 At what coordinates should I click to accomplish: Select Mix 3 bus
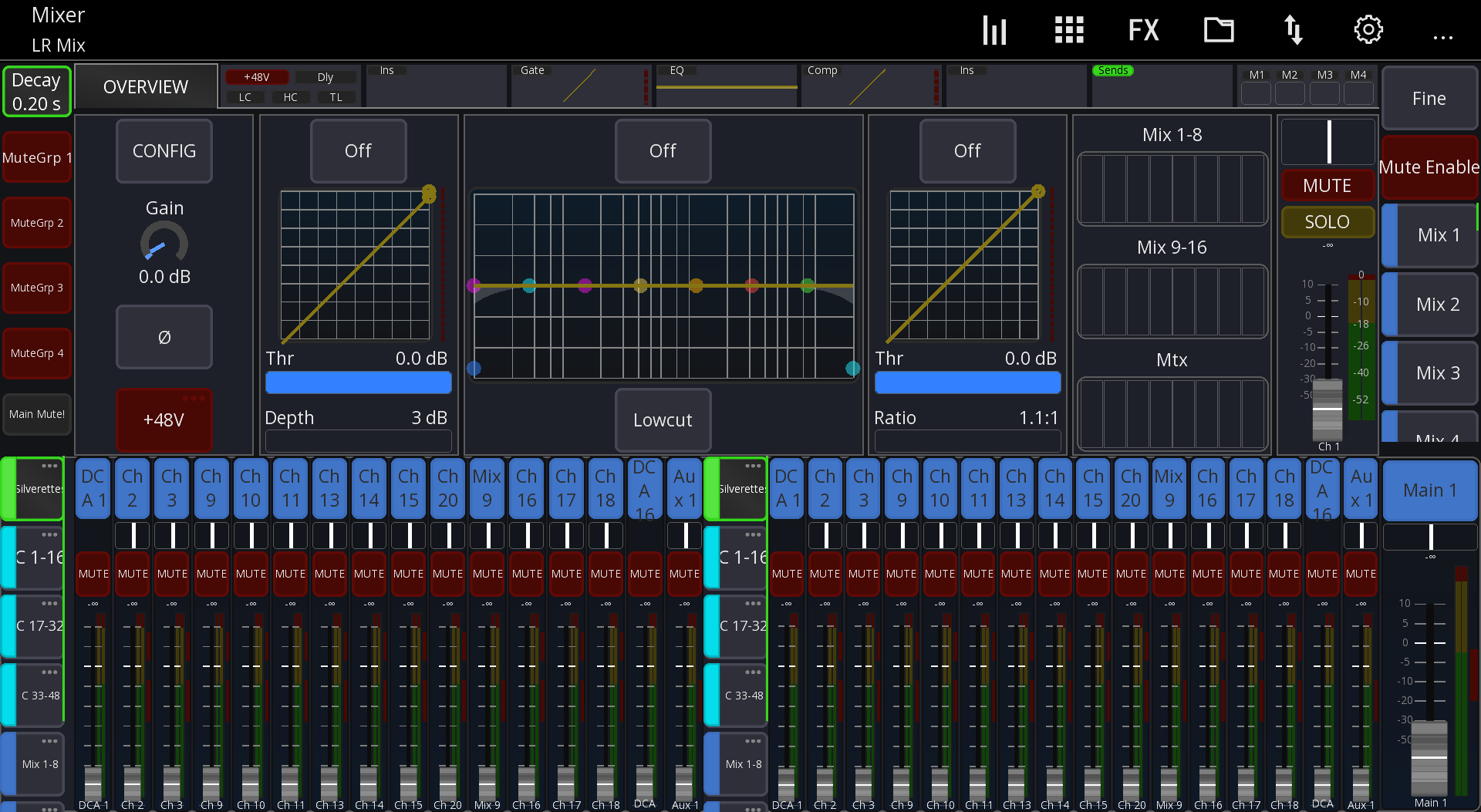click(x=1429, y=373)
